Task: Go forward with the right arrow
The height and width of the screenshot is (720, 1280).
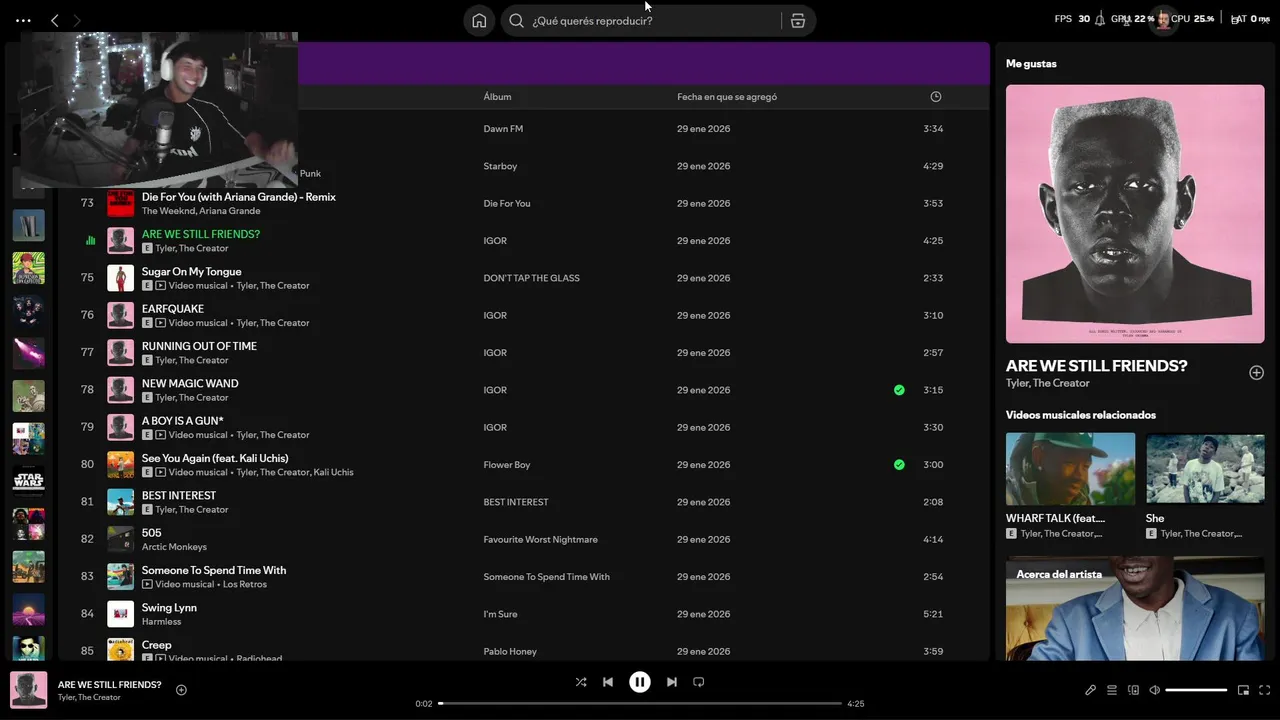Action: pyautogui.click(x=77, y=20)
